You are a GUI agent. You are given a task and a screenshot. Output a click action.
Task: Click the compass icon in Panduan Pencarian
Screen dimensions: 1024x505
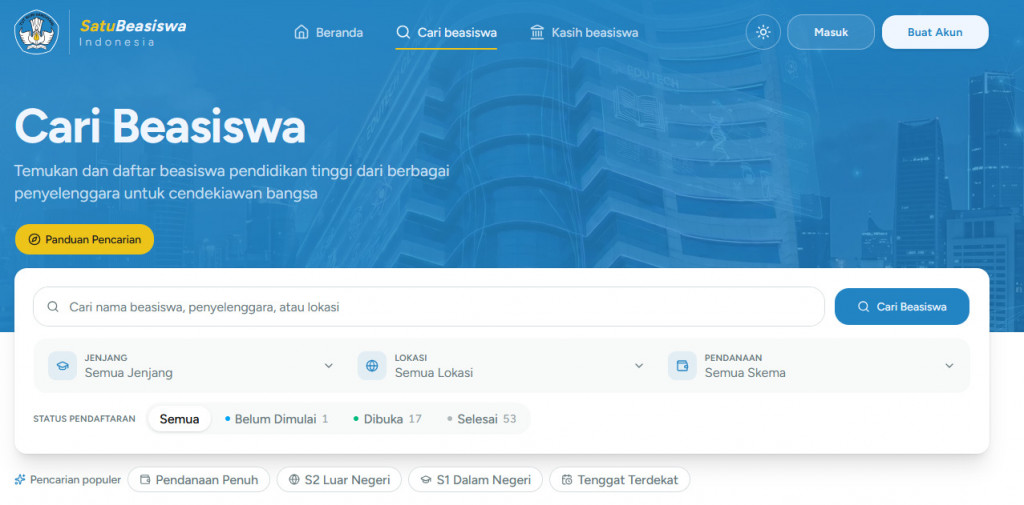pos(35,239)
